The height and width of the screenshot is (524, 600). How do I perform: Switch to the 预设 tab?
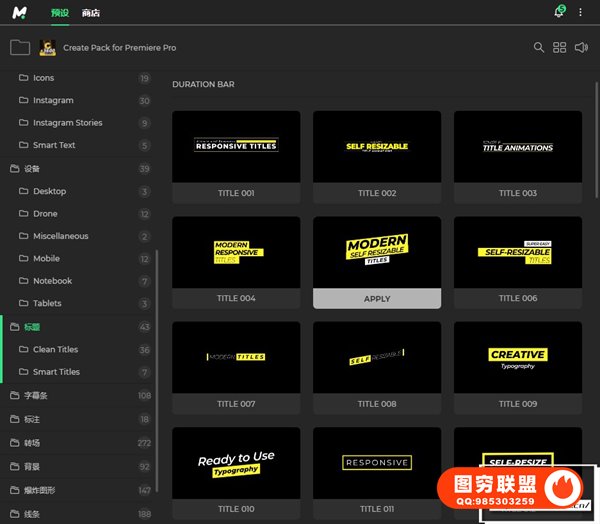62,13
